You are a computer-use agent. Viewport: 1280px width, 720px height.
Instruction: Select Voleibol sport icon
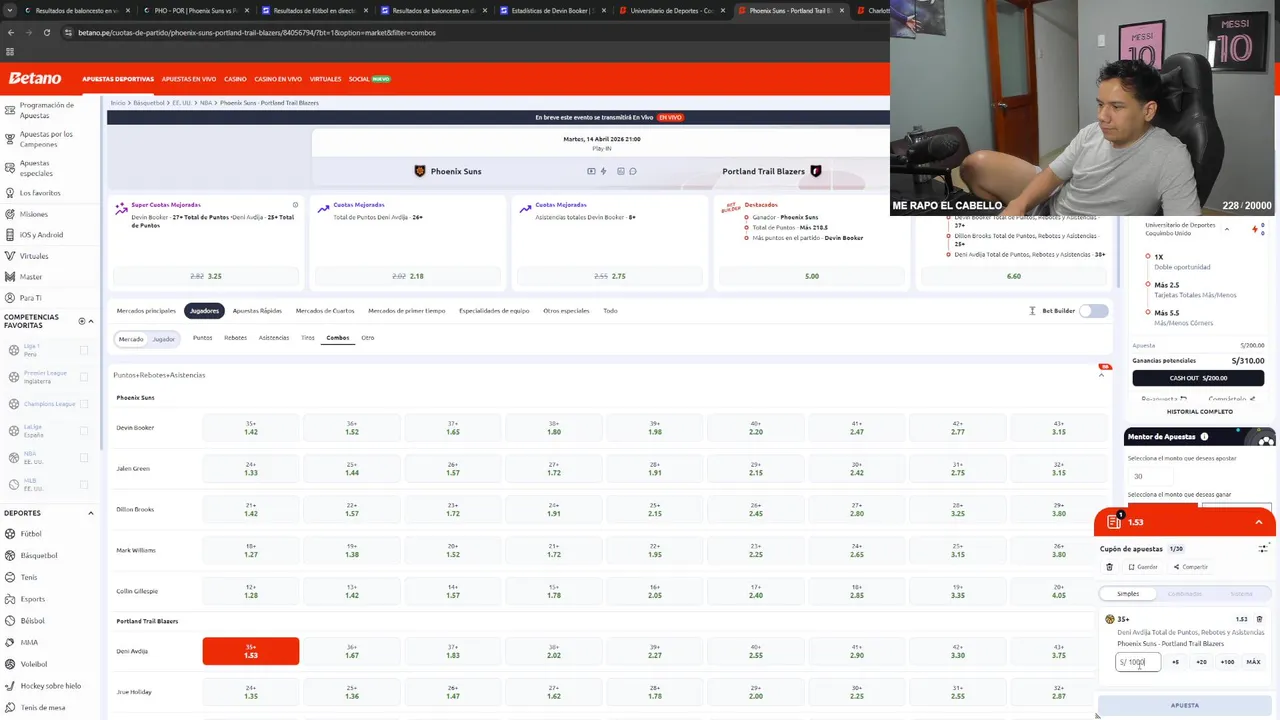click(9, 664)
